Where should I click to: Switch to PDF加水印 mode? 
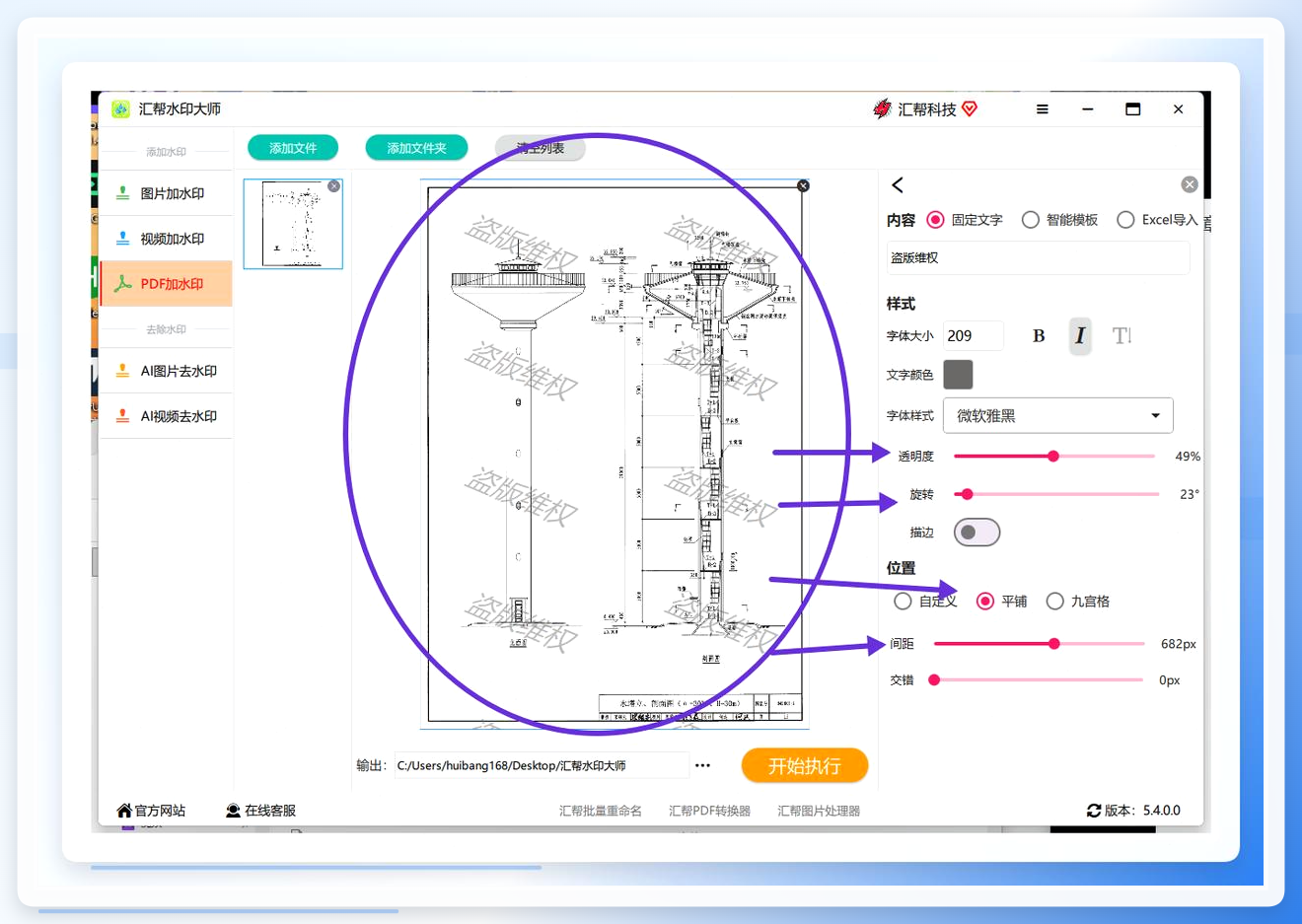point(166,284)
